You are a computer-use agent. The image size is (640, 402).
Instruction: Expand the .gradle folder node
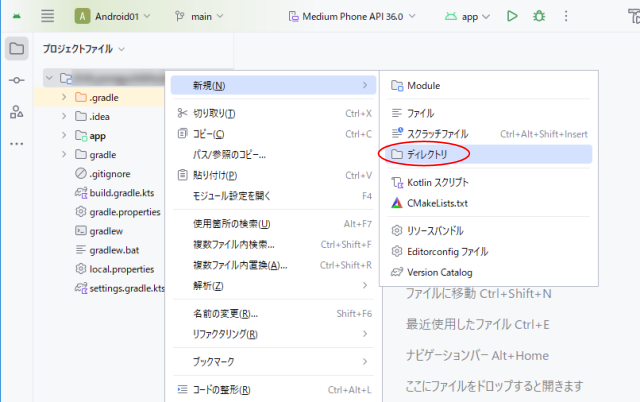pos(64,97)
